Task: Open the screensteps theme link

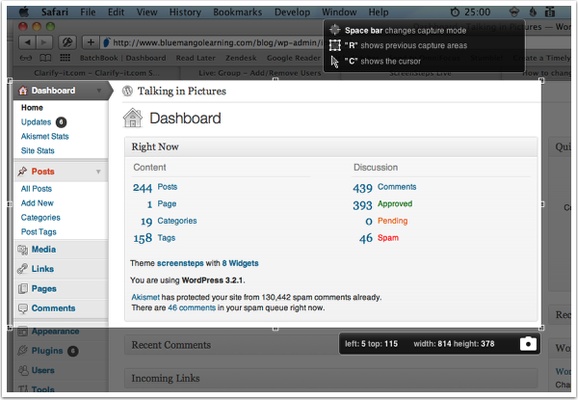Action: (x=180, y=263)
